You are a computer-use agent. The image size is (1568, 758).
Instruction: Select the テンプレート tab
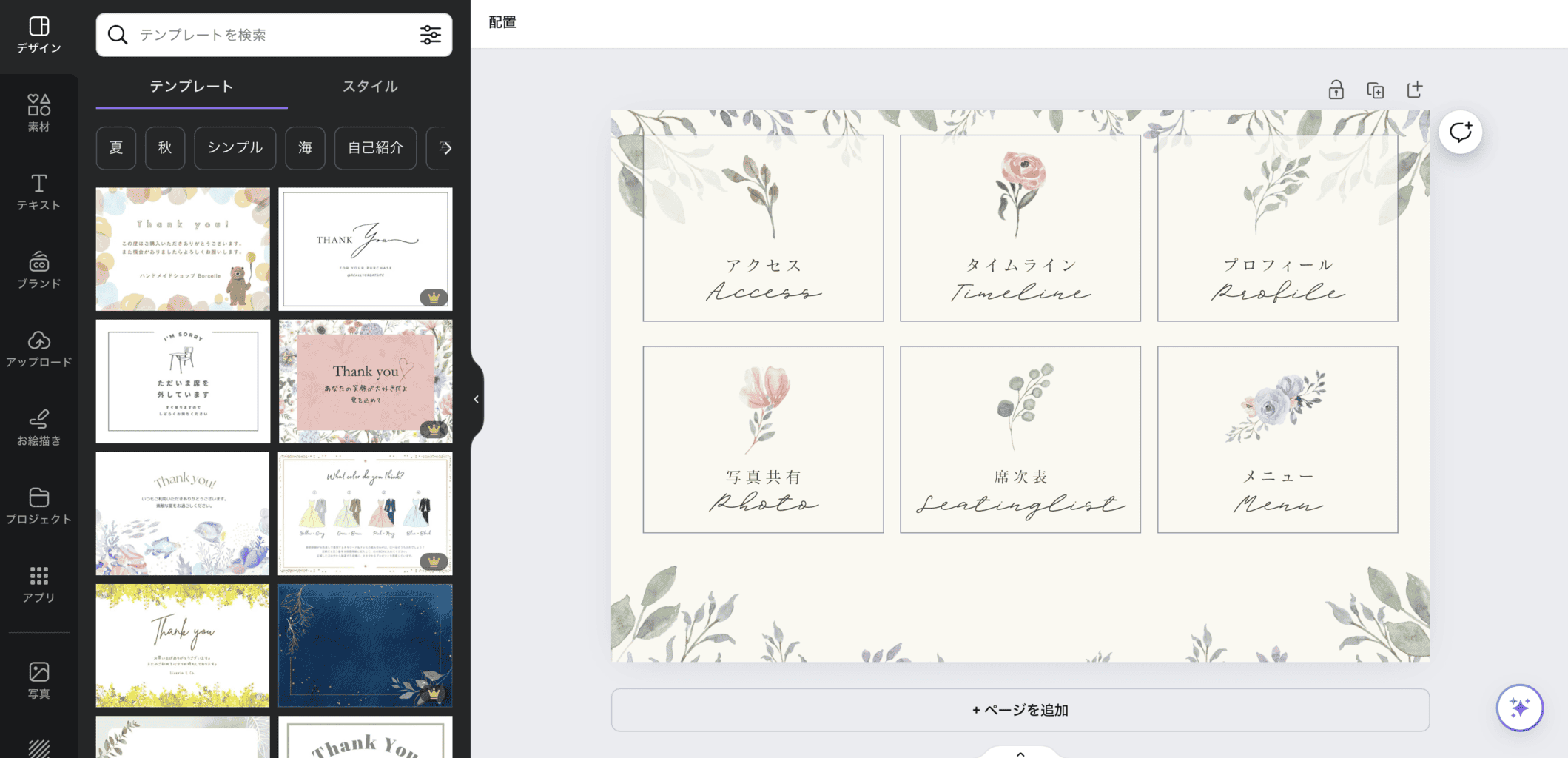(x=191, y=87)
